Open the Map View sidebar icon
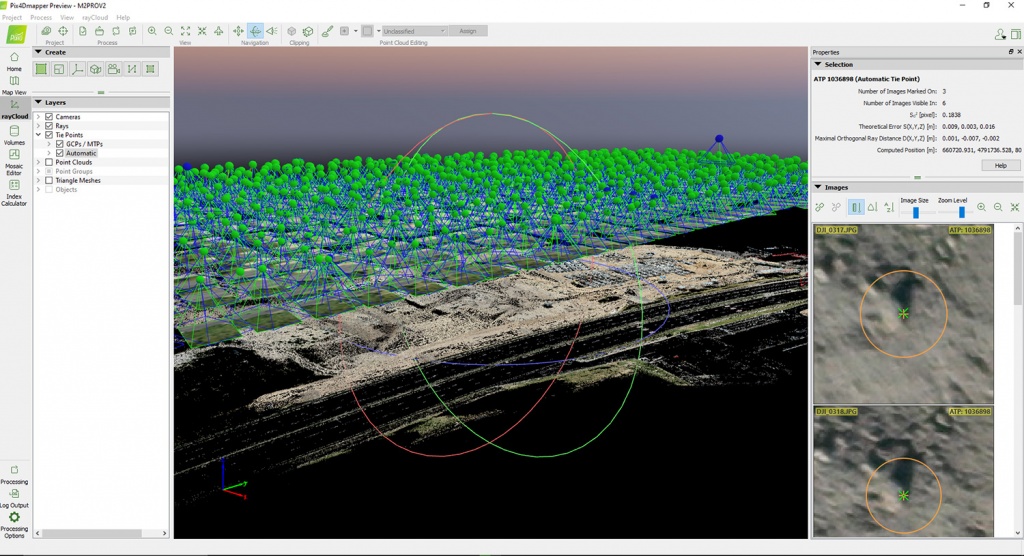 click(14, 82)
